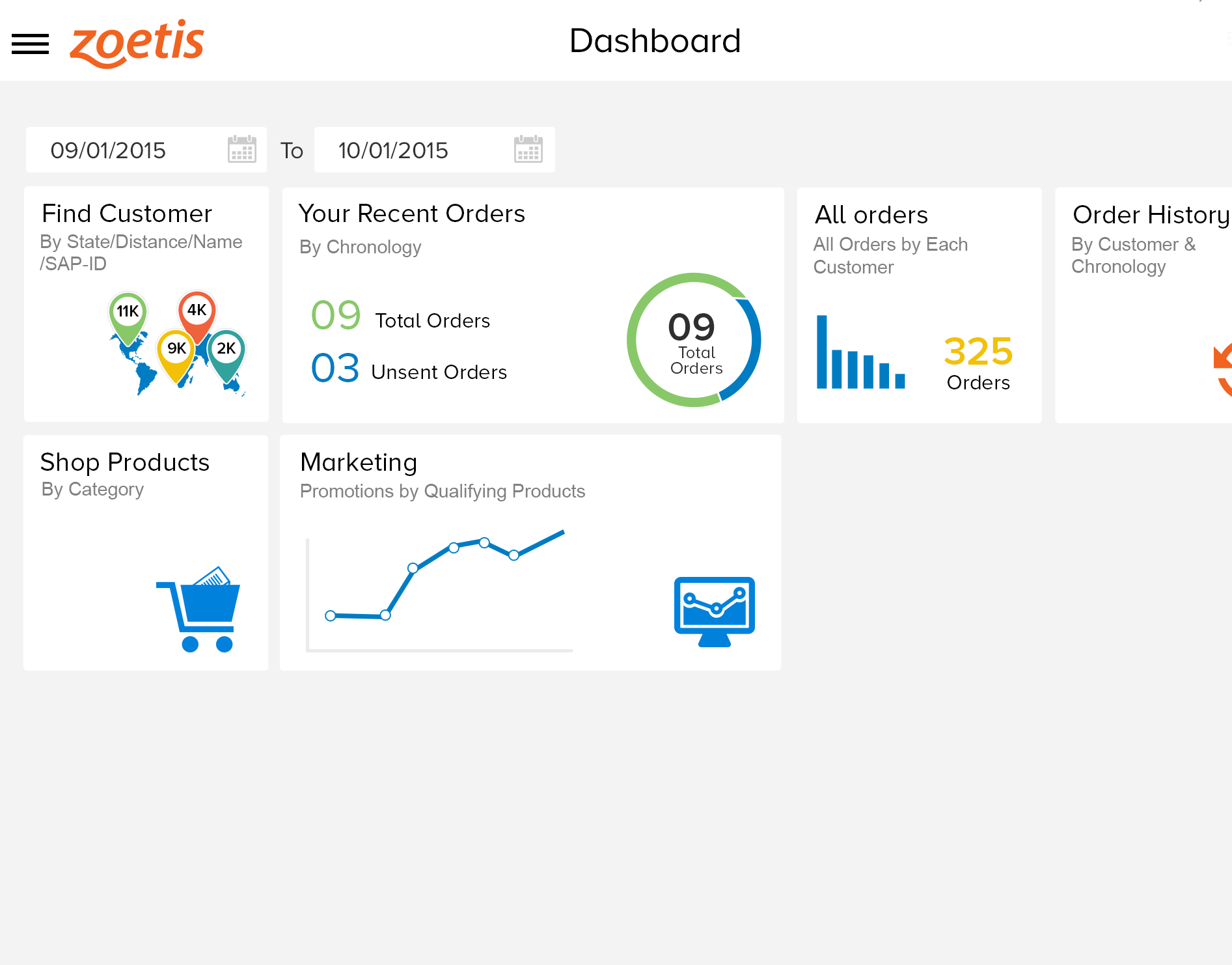Click the Marketing monitor chart icon
This screenshot has width=1232, height=965.
[714, 611]
